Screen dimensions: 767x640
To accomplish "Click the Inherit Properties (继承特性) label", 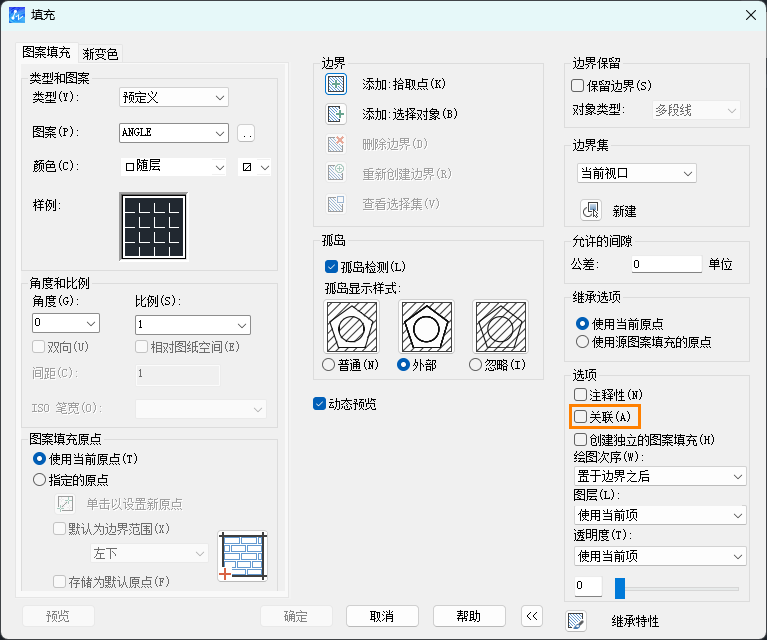I will tap(635, 621).
